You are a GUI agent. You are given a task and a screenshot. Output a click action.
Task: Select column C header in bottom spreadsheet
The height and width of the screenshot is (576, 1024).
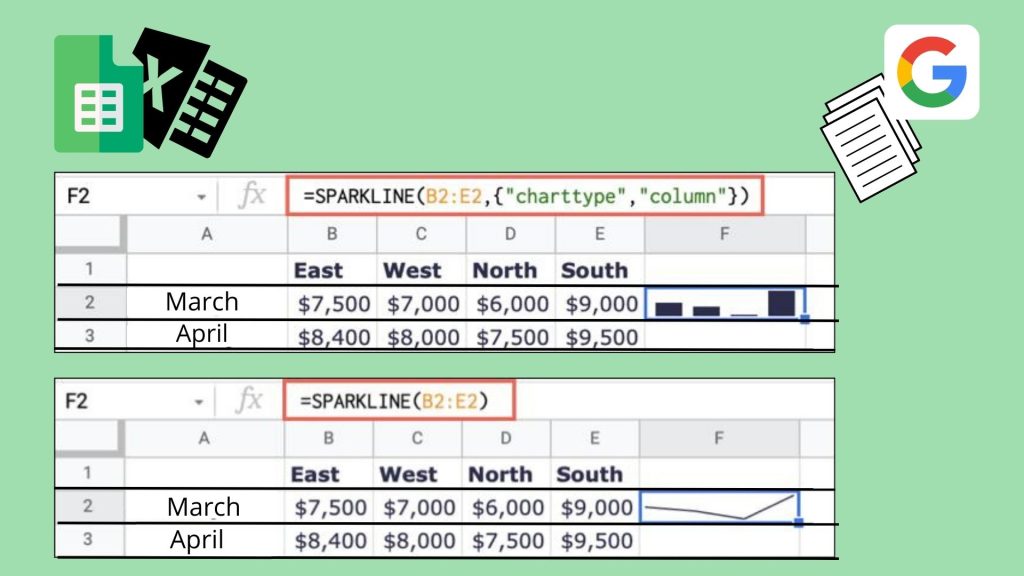tap(417, 438)
